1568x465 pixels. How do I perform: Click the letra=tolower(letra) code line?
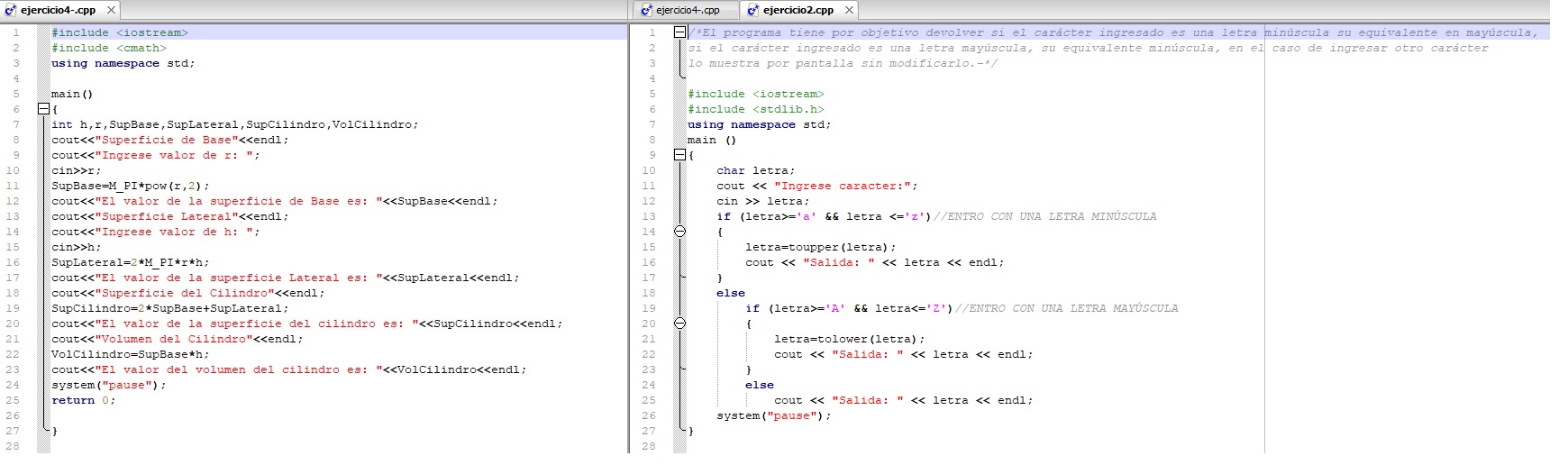click(849, 339)
